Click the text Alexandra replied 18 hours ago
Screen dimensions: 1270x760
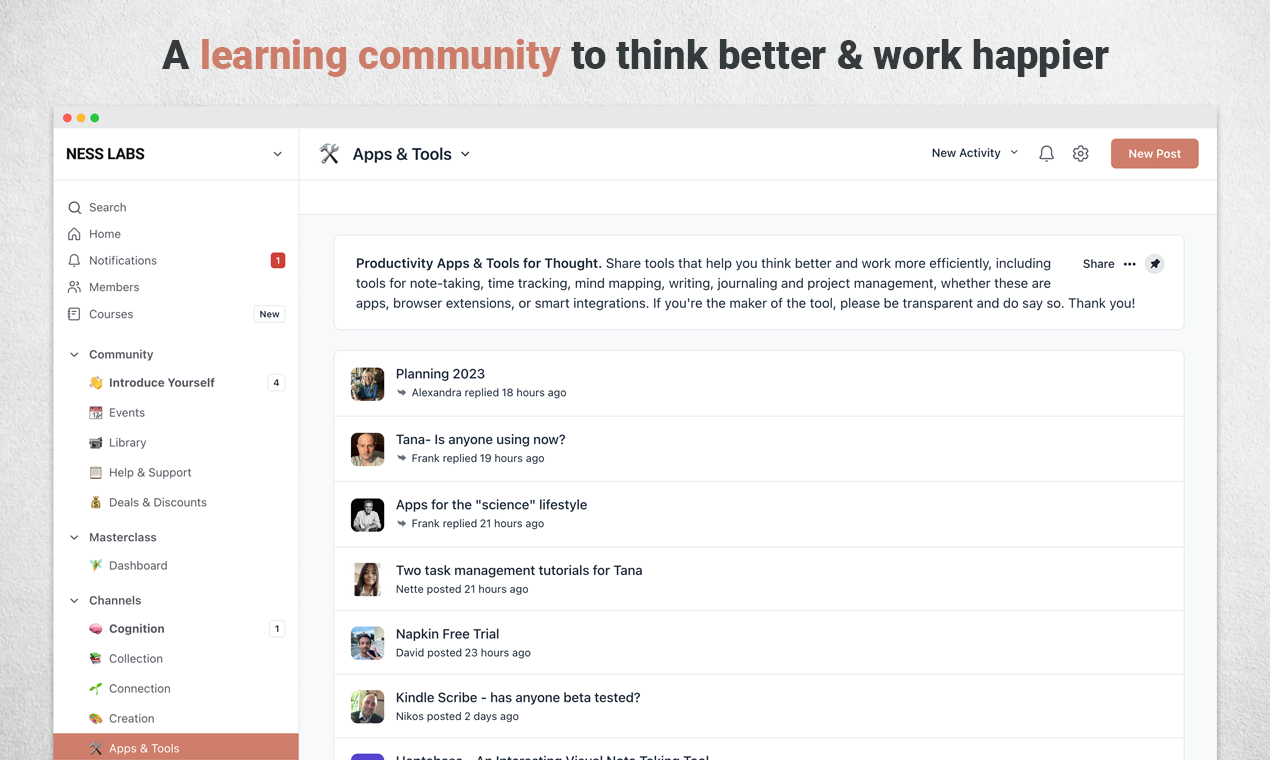coord(489,393)
